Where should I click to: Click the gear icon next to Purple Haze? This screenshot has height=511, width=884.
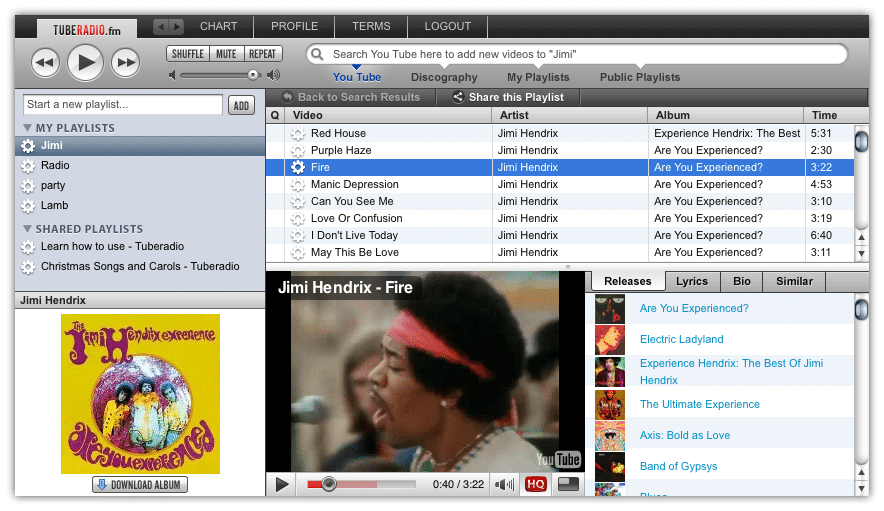click(x=297, y=150)
